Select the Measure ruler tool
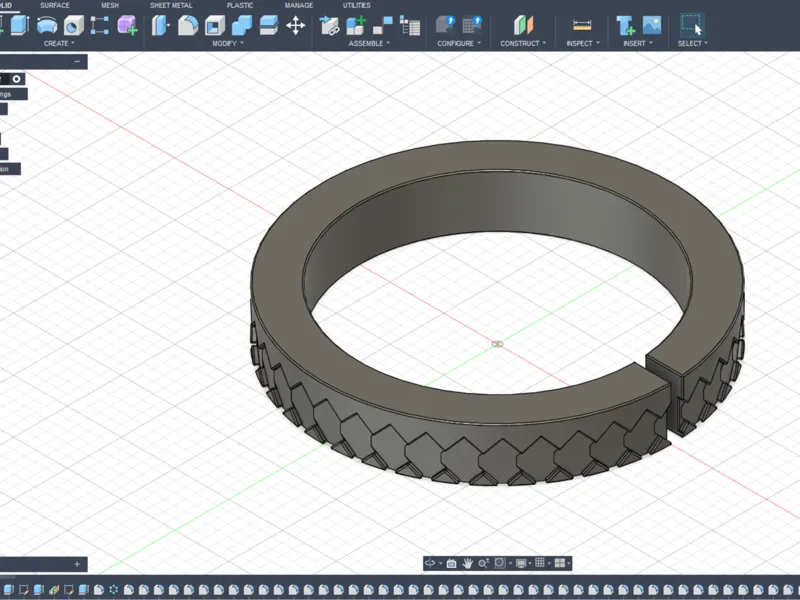Image resolution: width=800 pixels, height=600 pixels. pyautogui.click(x=582, y=25)
